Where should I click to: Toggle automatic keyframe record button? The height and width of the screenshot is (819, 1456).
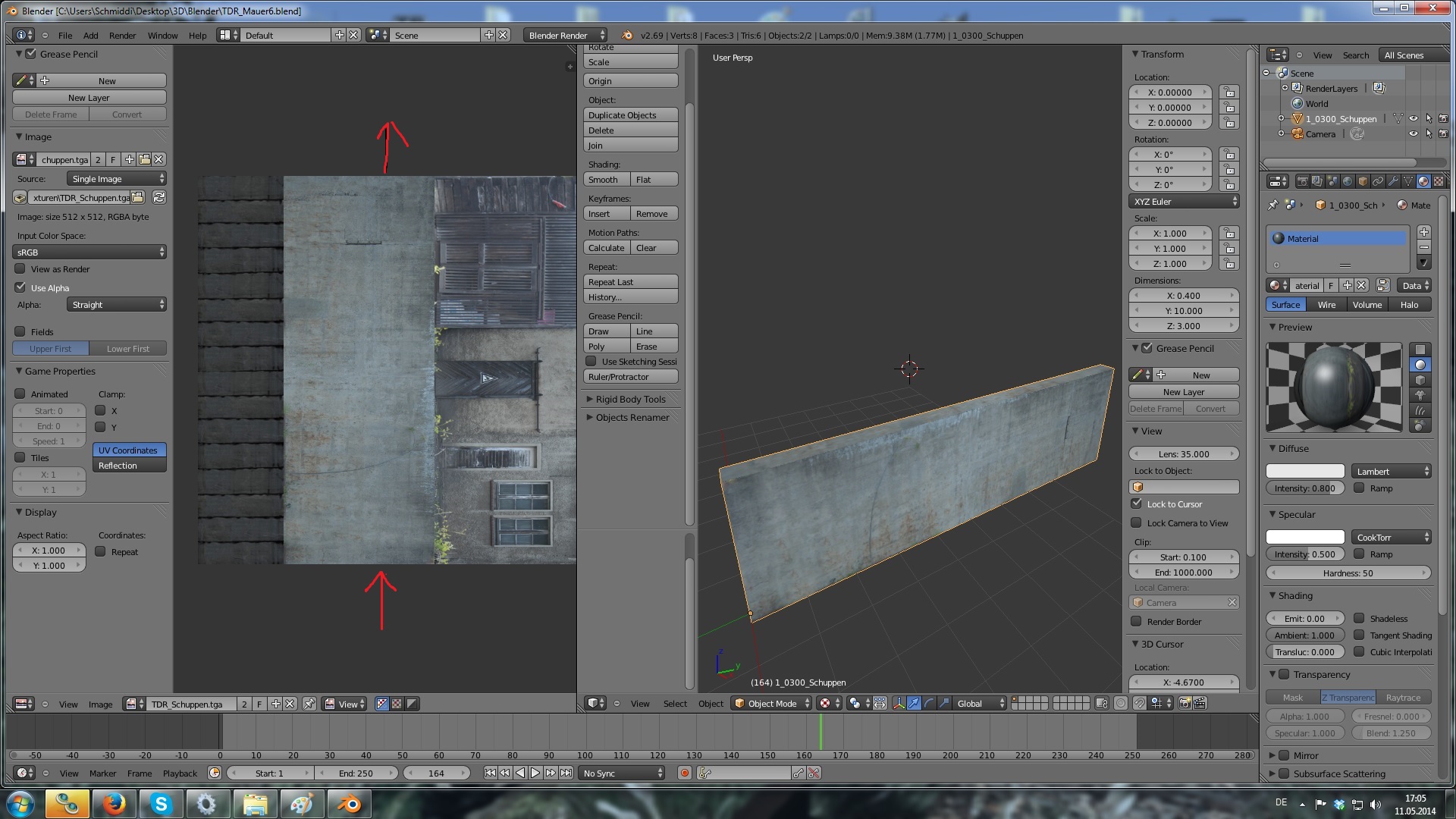[685, 773]
